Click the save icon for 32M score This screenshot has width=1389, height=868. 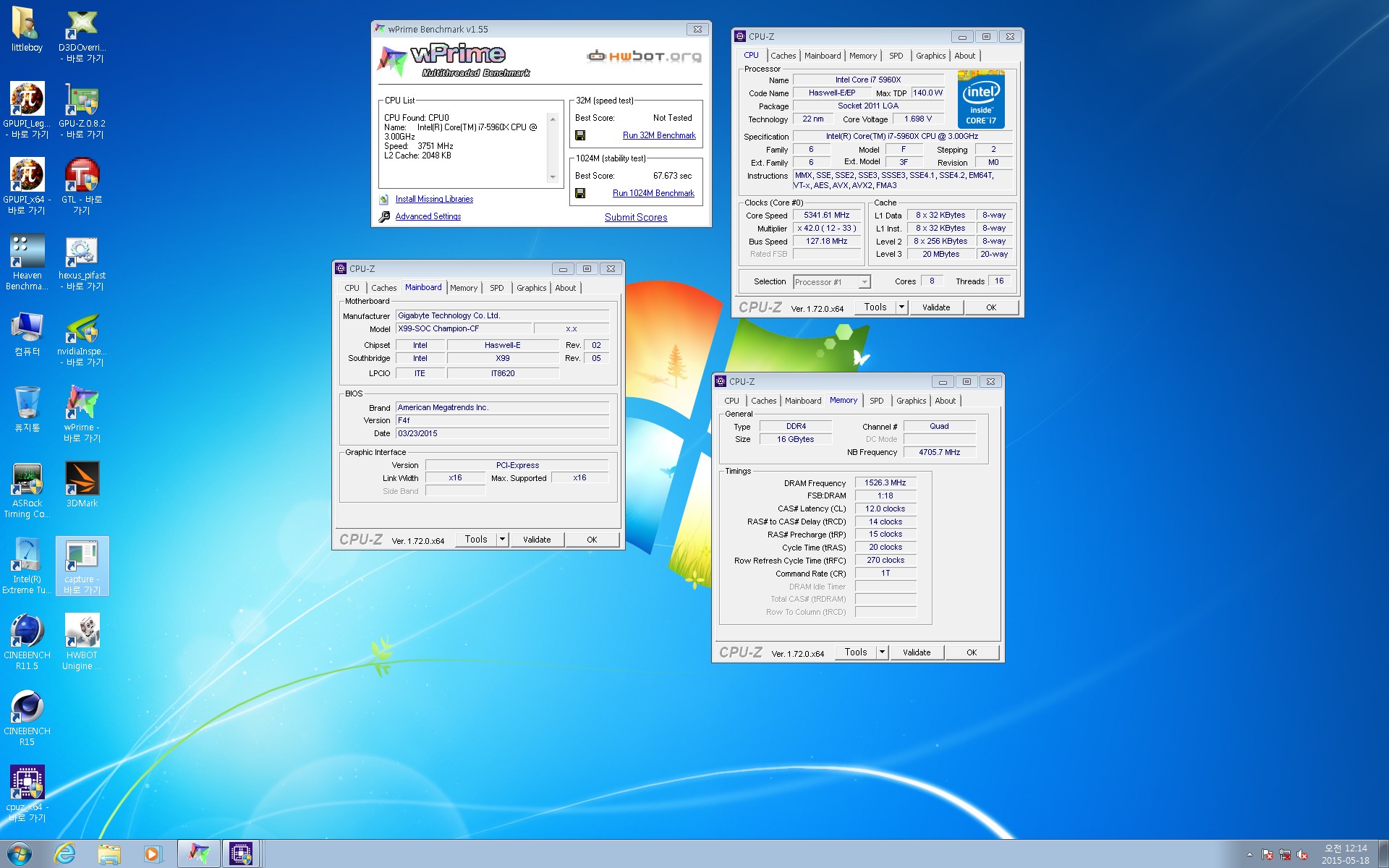click(580, 135)
